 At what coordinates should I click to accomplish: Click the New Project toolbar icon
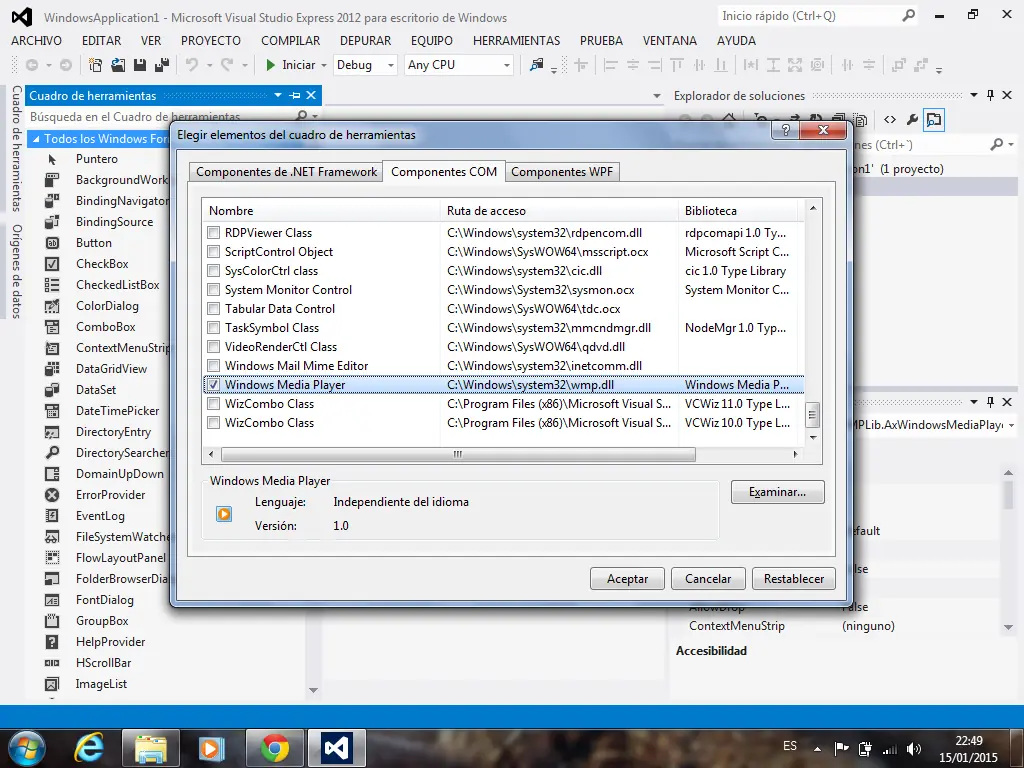click(95, 65)
